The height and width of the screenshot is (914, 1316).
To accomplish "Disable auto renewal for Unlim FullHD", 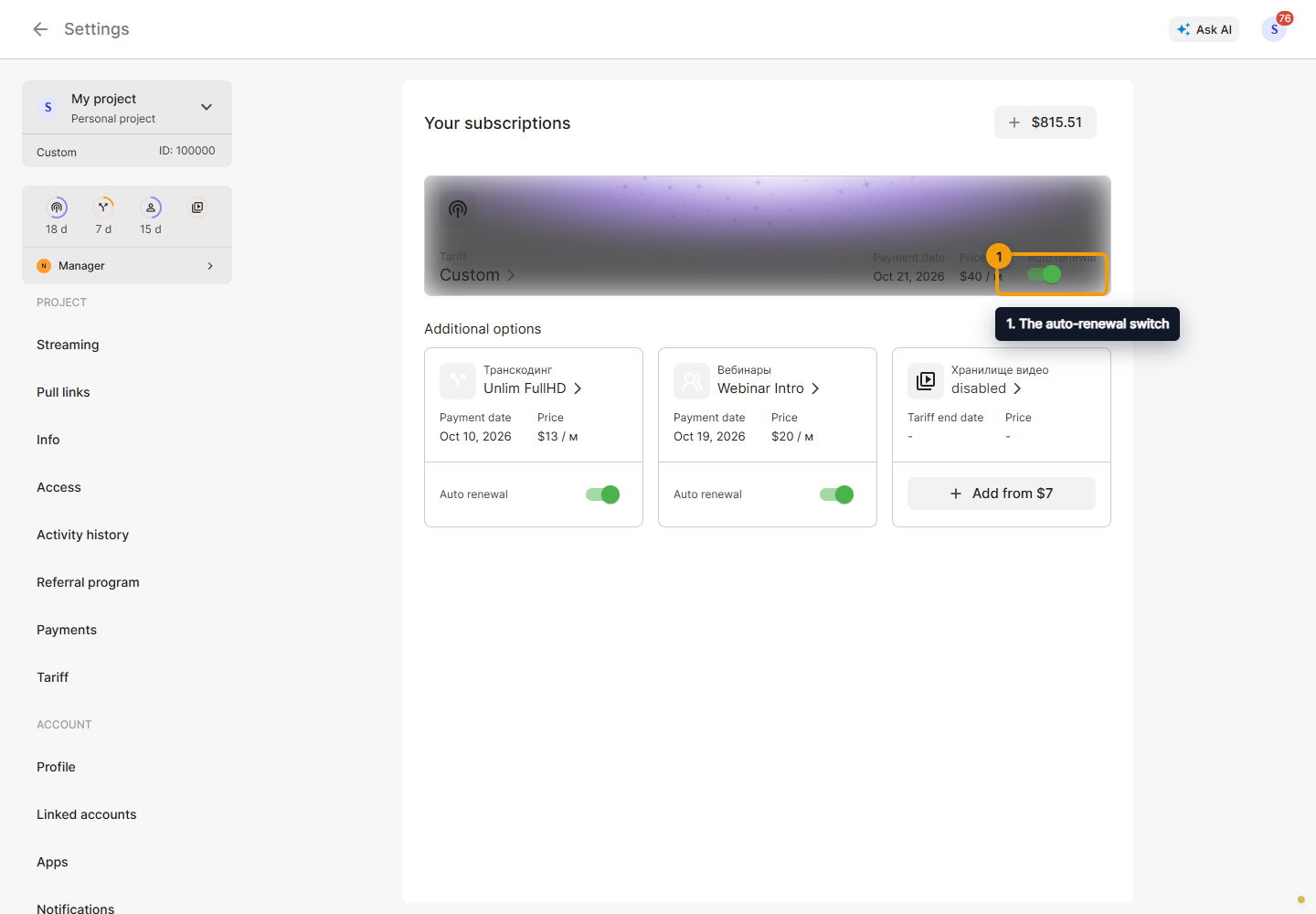I will click(x=603, y=494).
